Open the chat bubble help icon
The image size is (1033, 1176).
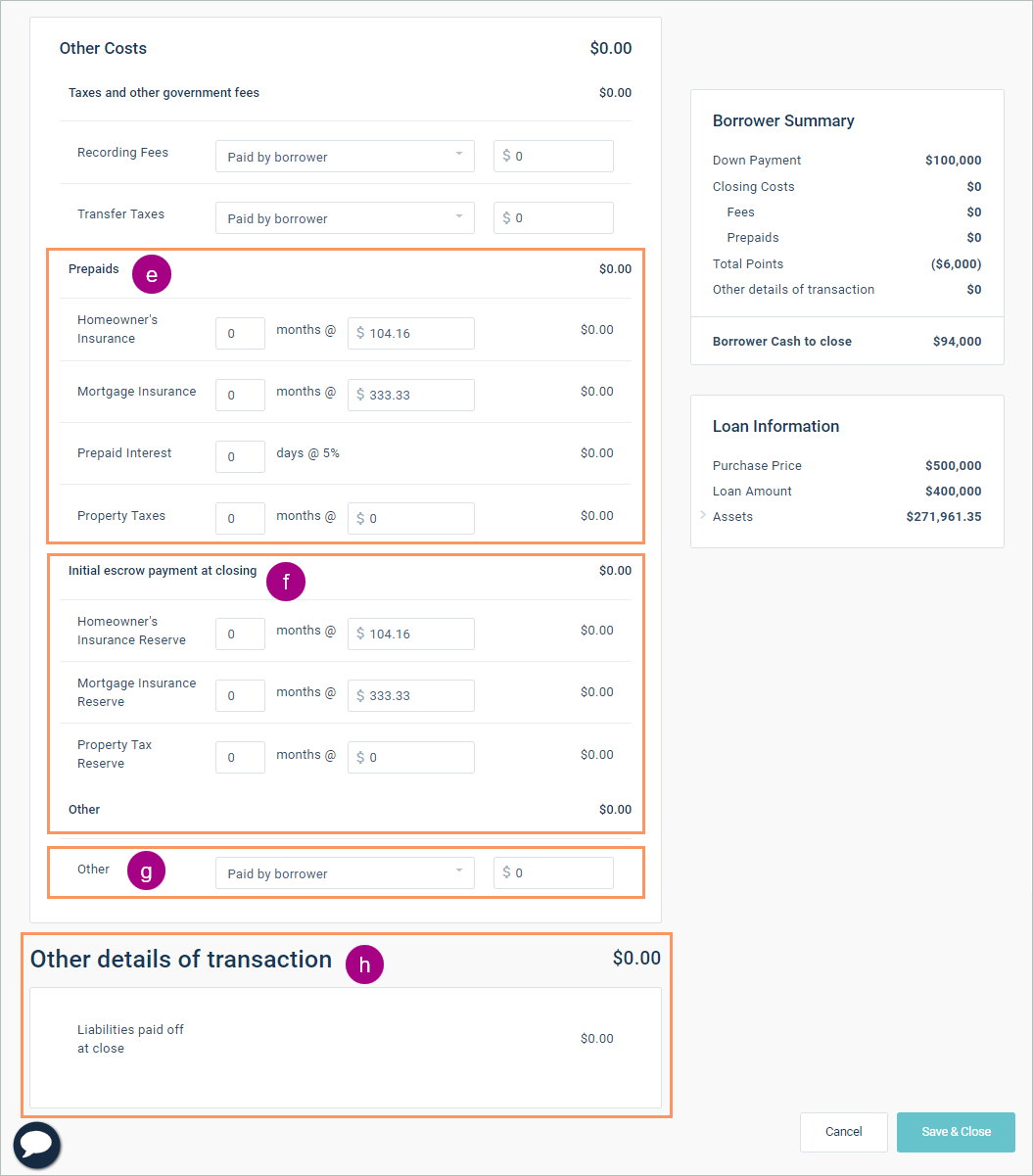37,1145
